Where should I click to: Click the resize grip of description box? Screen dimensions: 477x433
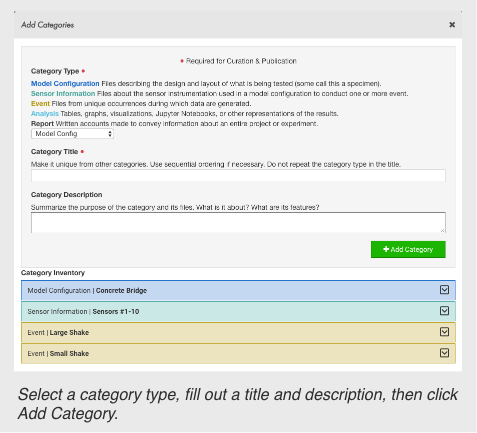pos(442,230)
